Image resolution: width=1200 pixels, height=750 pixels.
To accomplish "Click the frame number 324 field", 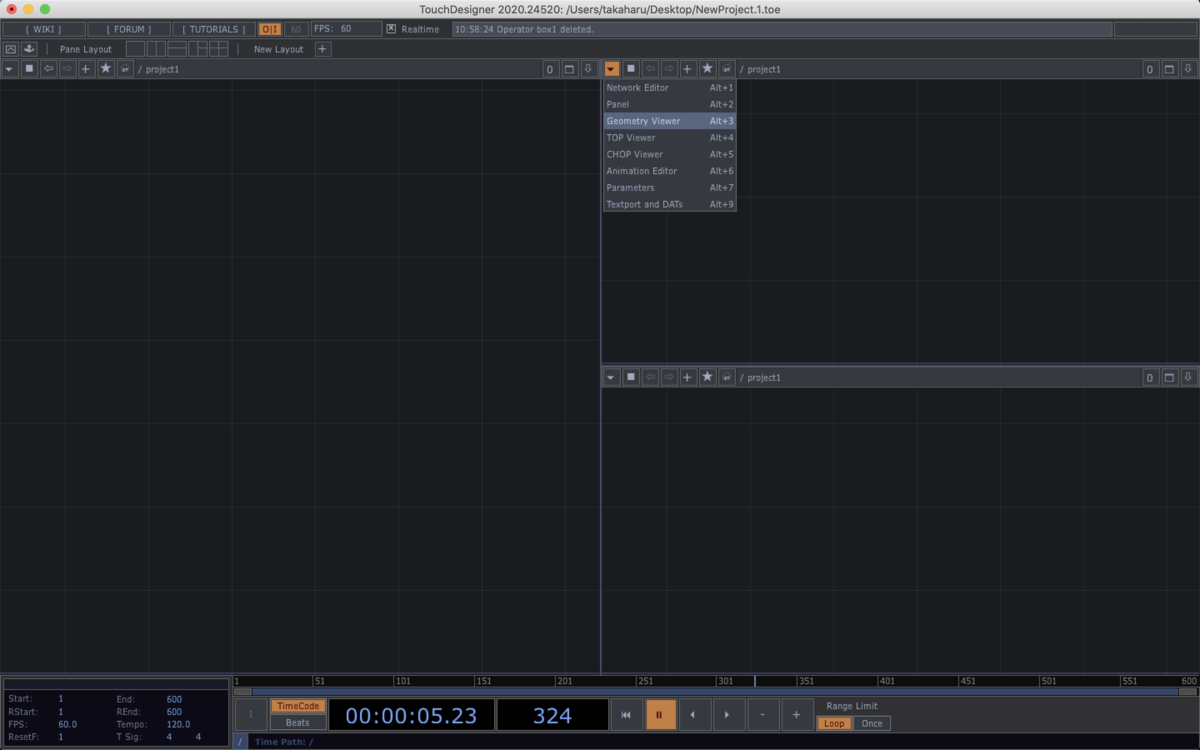I will click(x=552, y=715).
